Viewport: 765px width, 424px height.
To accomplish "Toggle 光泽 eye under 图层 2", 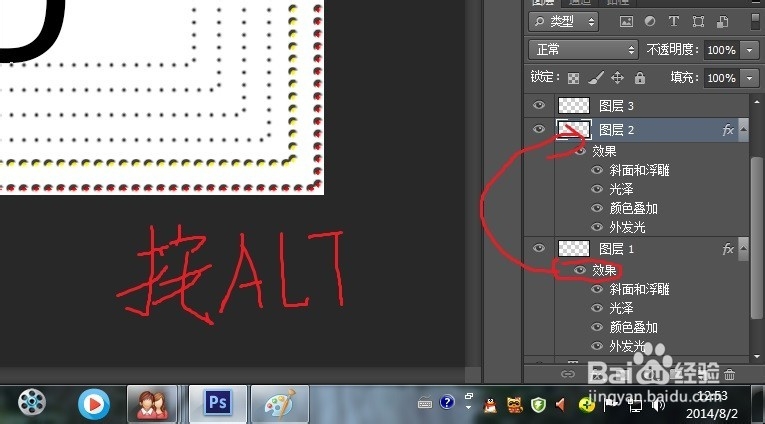I will click(597, 189).
